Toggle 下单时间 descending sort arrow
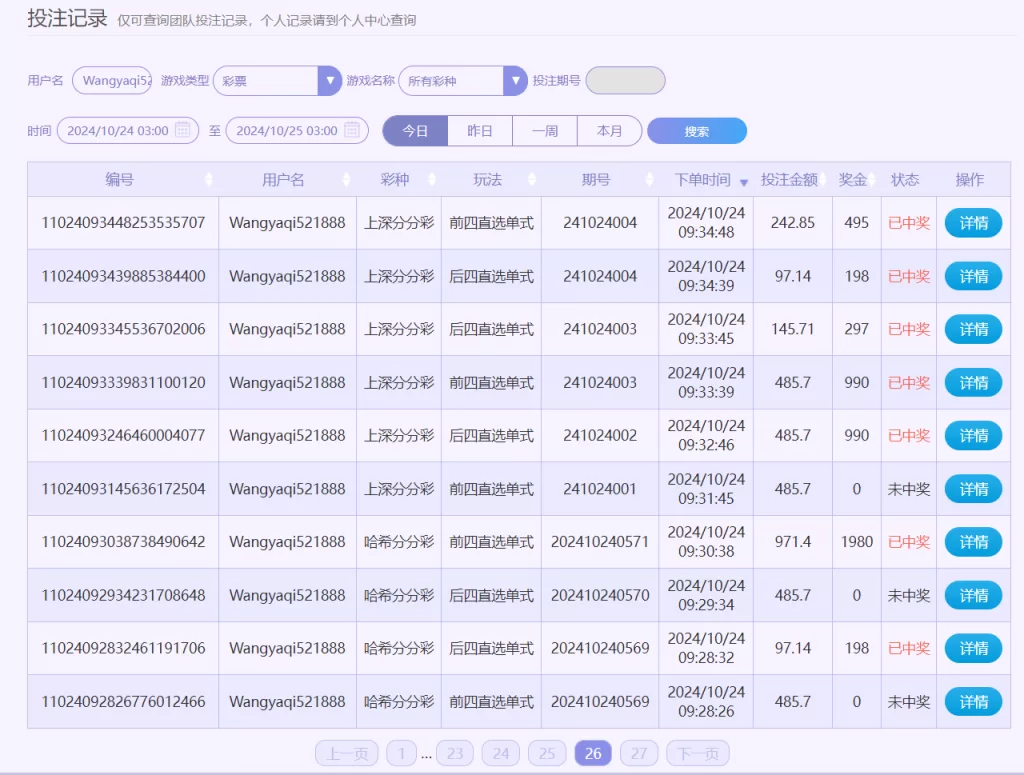This screenshot has width=1024, height=775. tap(744, 182)
